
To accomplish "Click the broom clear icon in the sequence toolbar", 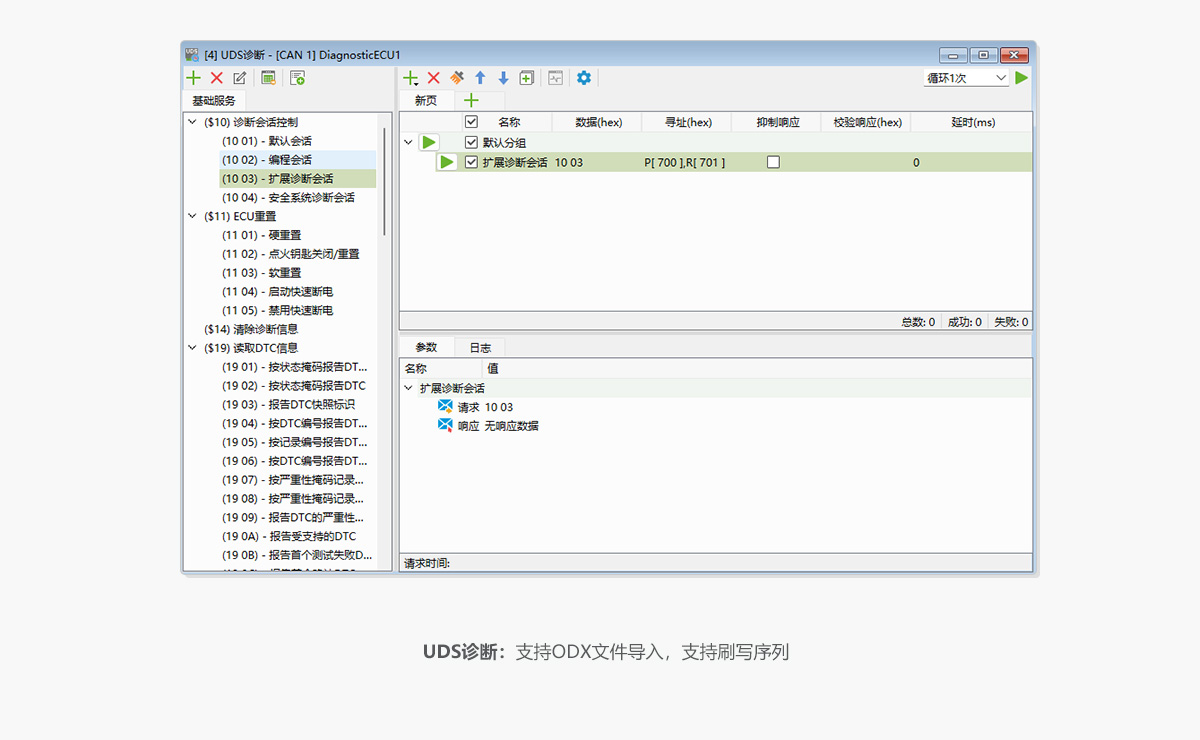I will click(x=457, y=78).
